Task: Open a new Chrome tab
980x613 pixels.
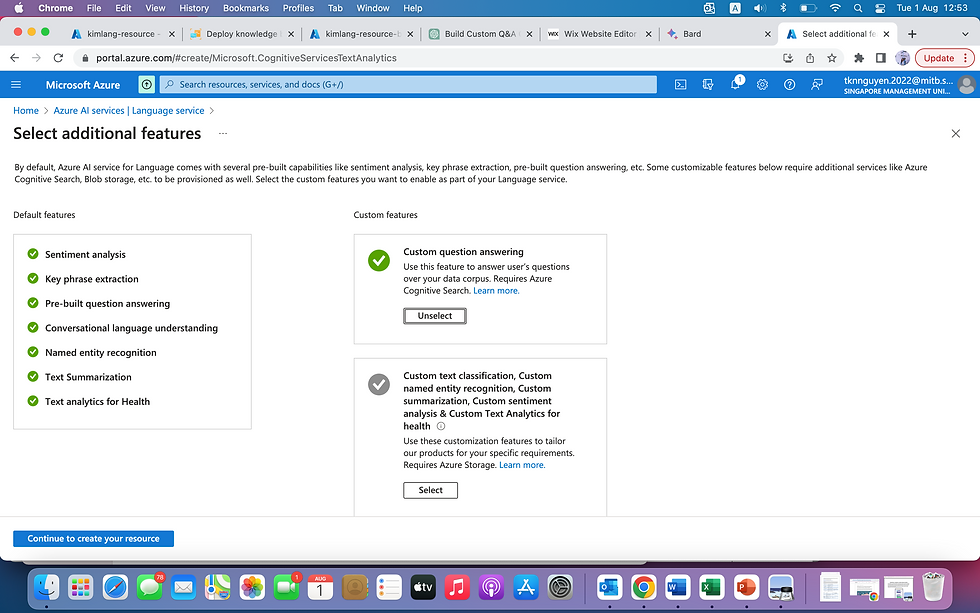Action: click(x=912, y=34)
